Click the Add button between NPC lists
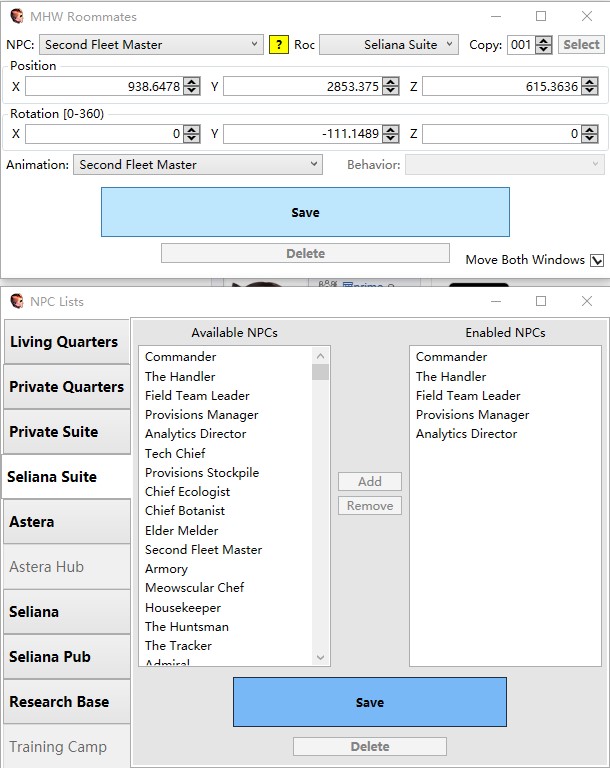The width and height of the screenshot is (610, 768). (x=370, y=481)
